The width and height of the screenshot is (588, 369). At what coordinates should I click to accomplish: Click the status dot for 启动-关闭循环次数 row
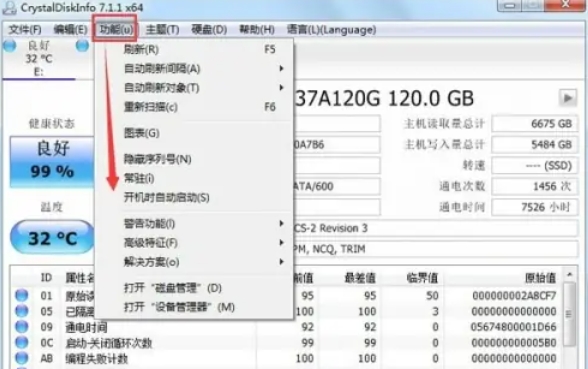point(21,342)
